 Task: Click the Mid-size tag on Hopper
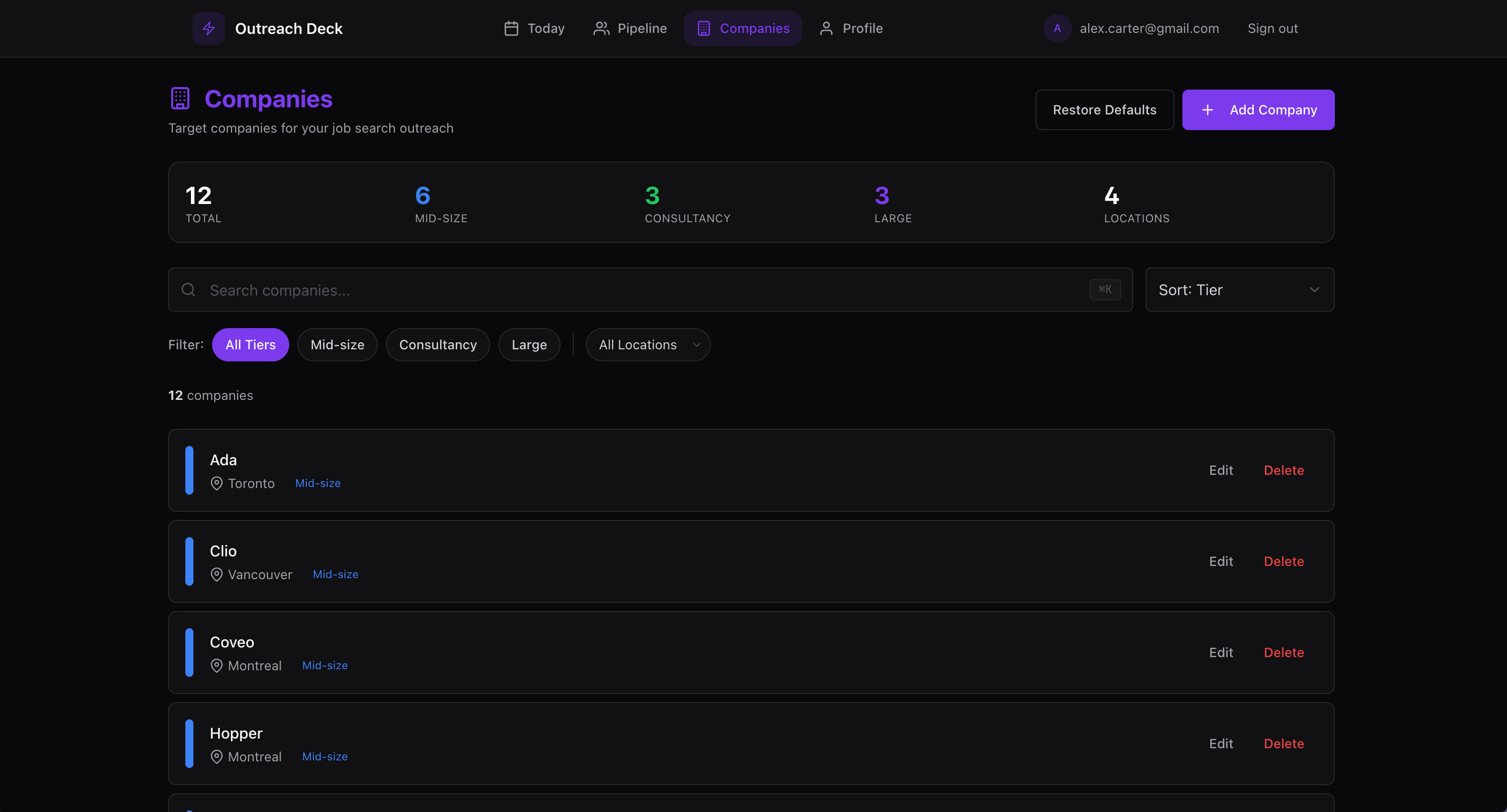tap(325, 757)
